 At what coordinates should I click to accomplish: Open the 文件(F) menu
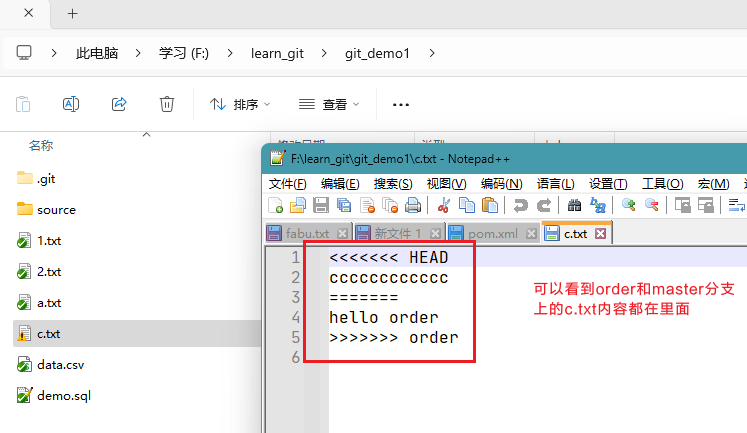click(x=287, y=183)
